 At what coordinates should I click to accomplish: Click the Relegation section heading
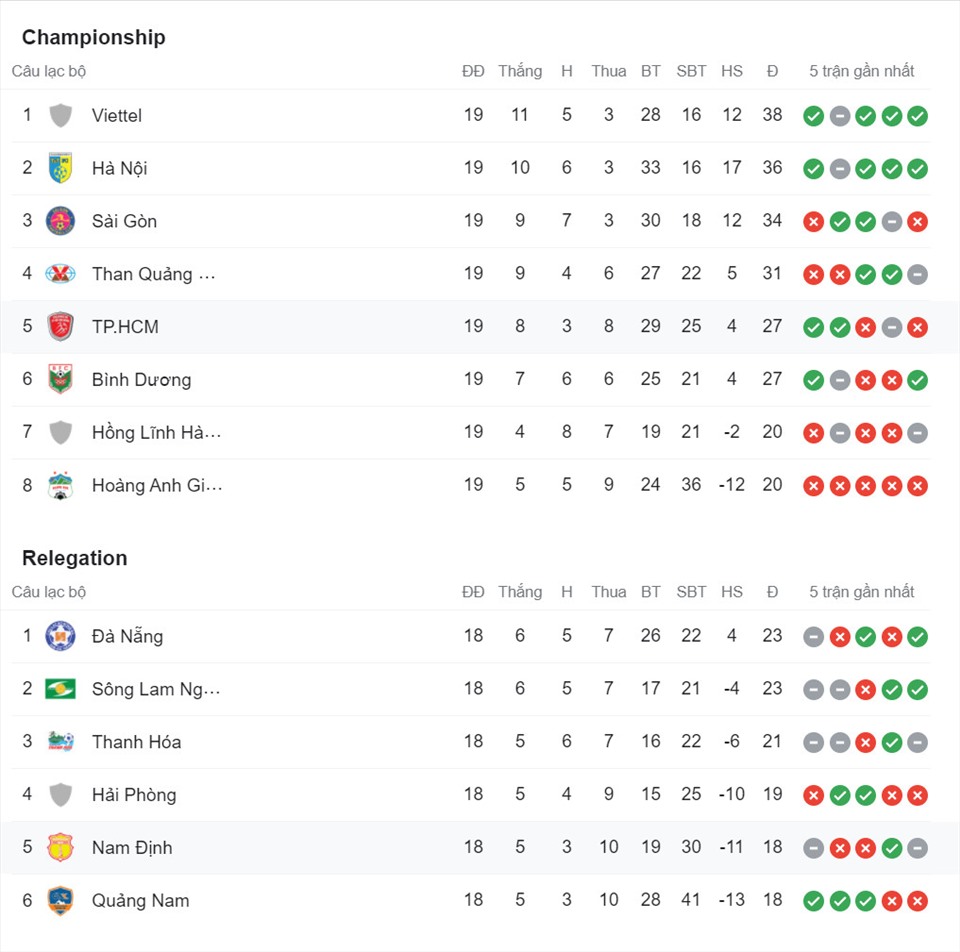click(75, 558)
